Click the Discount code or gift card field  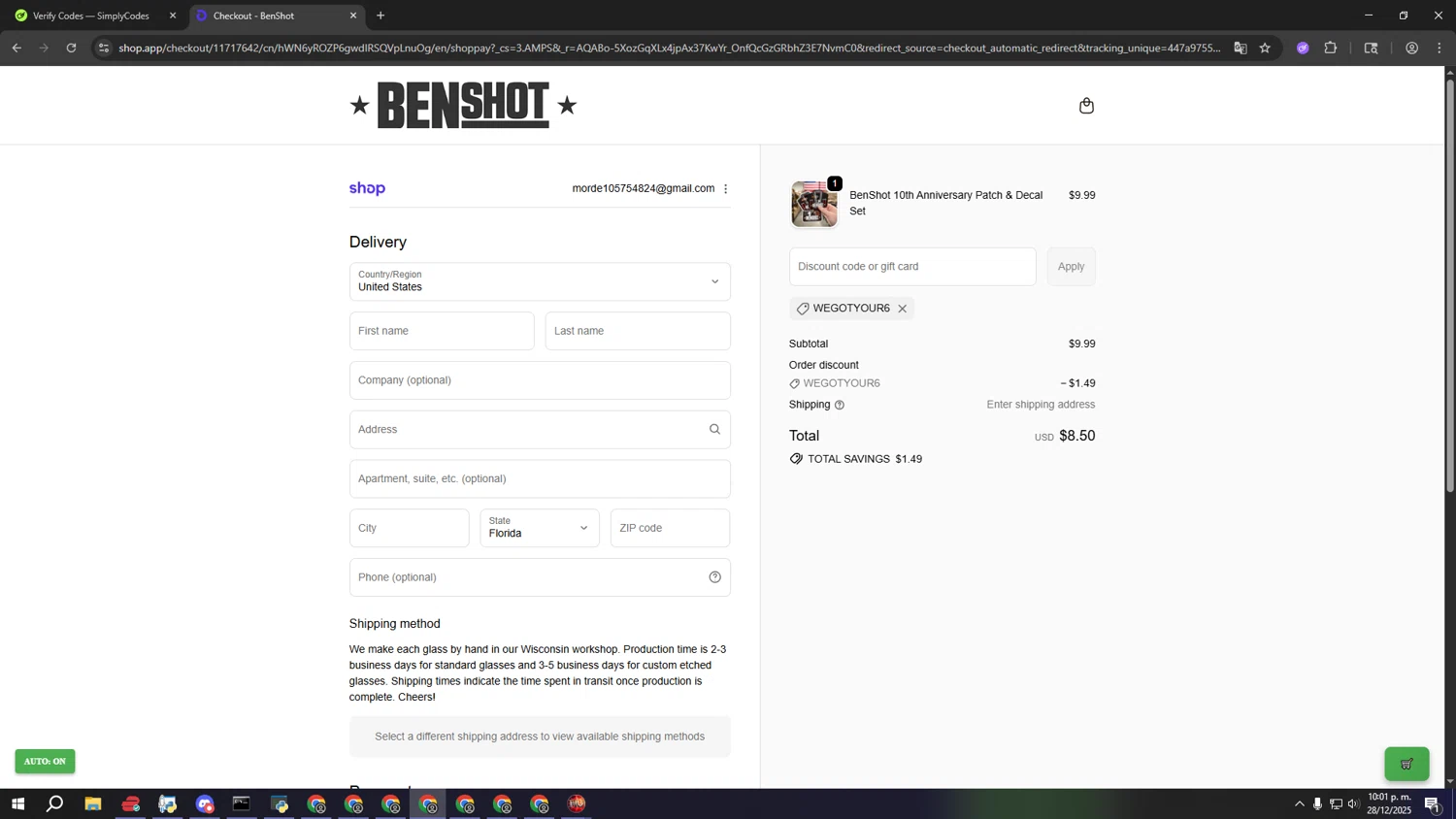(912, 267)
